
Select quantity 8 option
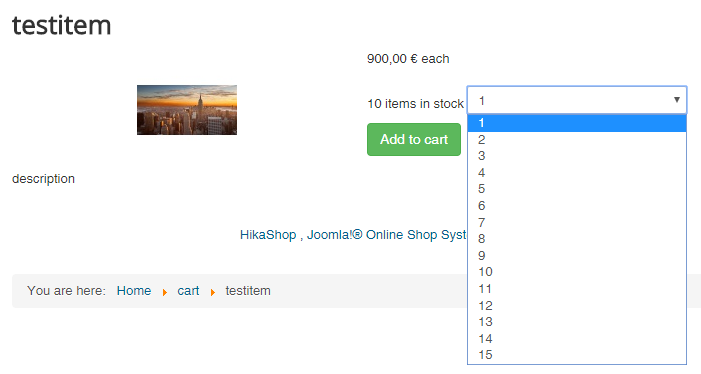[x=577, y=239]
